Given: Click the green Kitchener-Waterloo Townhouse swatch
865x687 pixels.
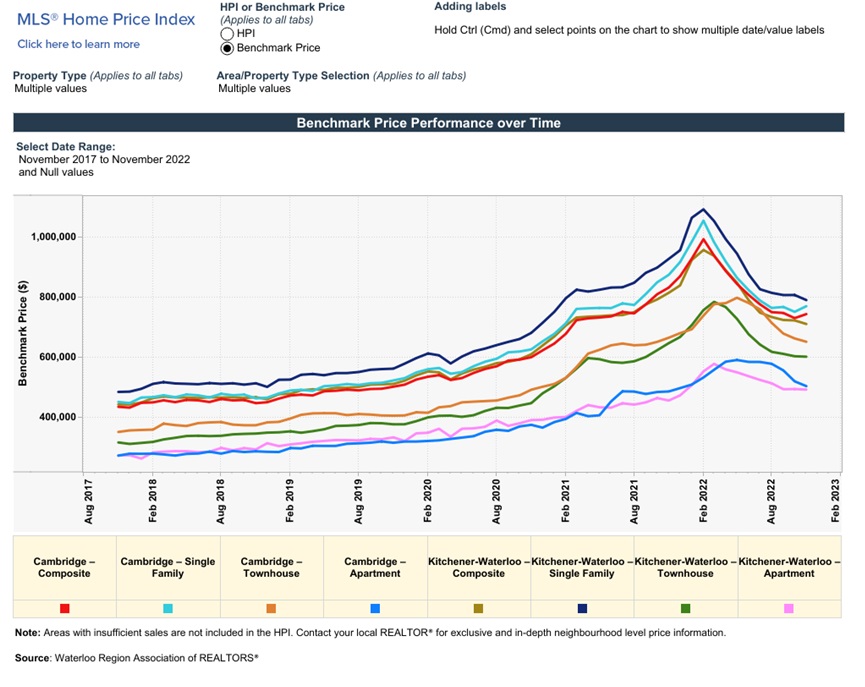Looking at the screenshot, I should coord(685,608).
